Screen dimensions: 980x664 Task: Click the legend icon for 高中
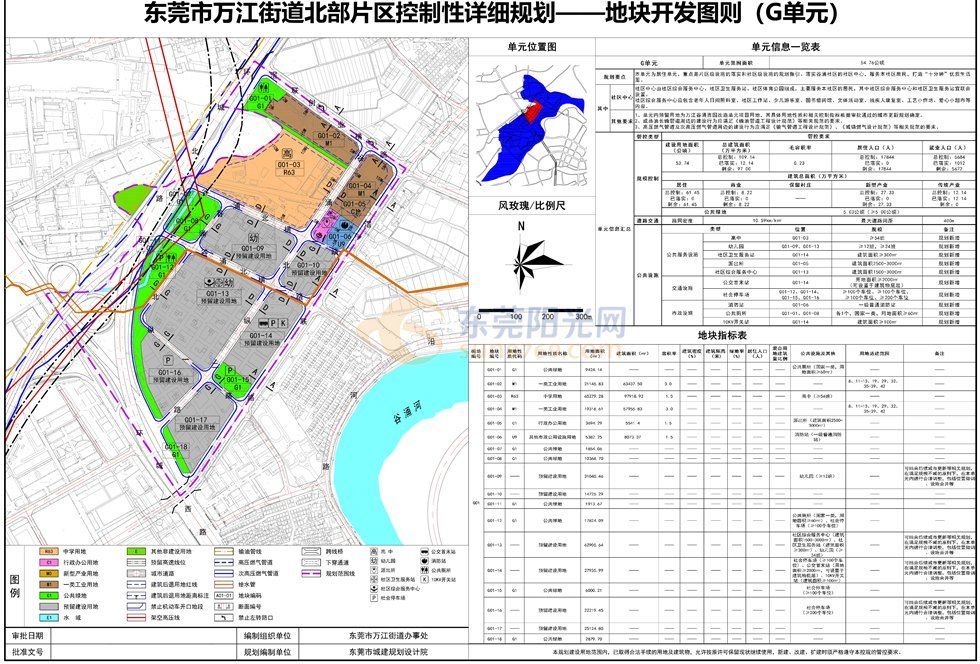(373, 551)
